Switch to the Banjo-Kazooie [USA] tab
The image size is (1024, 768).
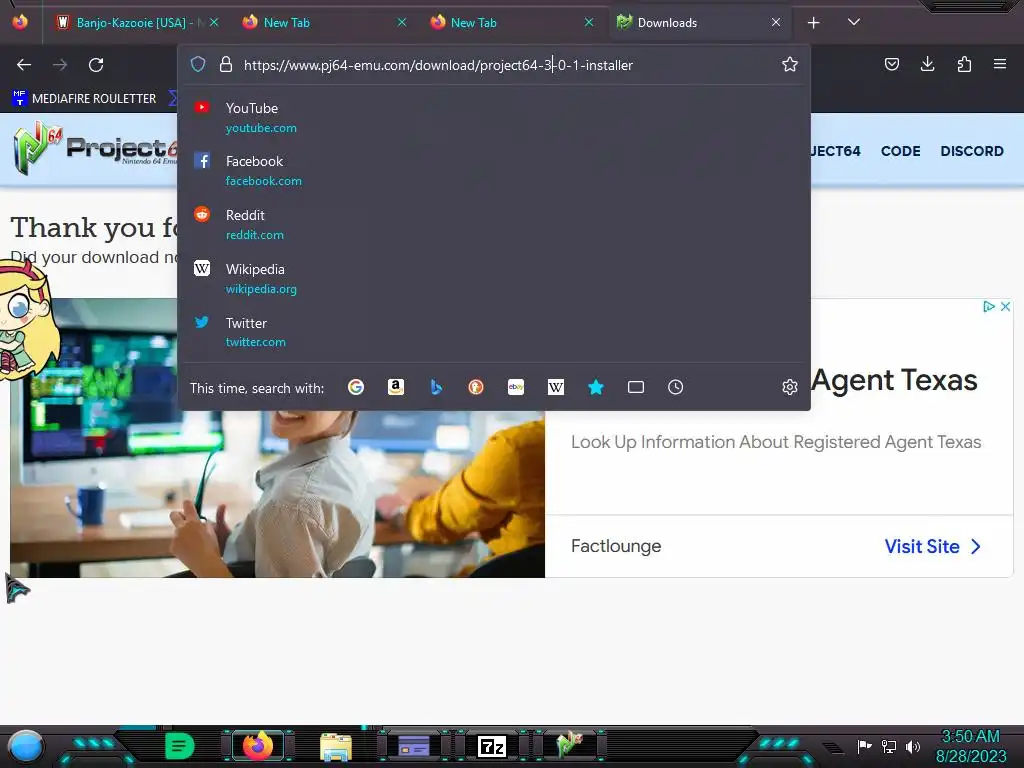point(137,23)
